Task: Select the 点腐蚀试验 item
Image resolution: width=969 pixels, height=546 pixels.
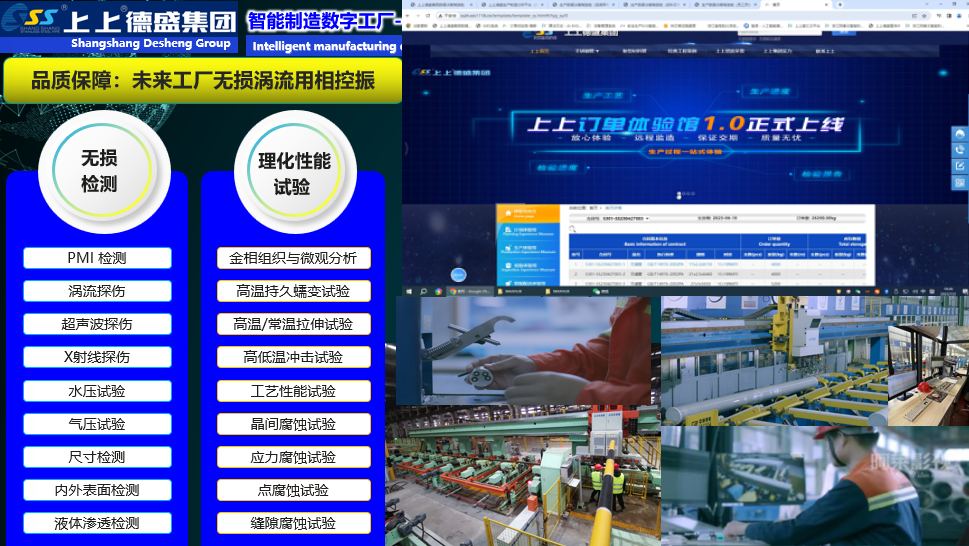Action: click(x=294, y=490)
